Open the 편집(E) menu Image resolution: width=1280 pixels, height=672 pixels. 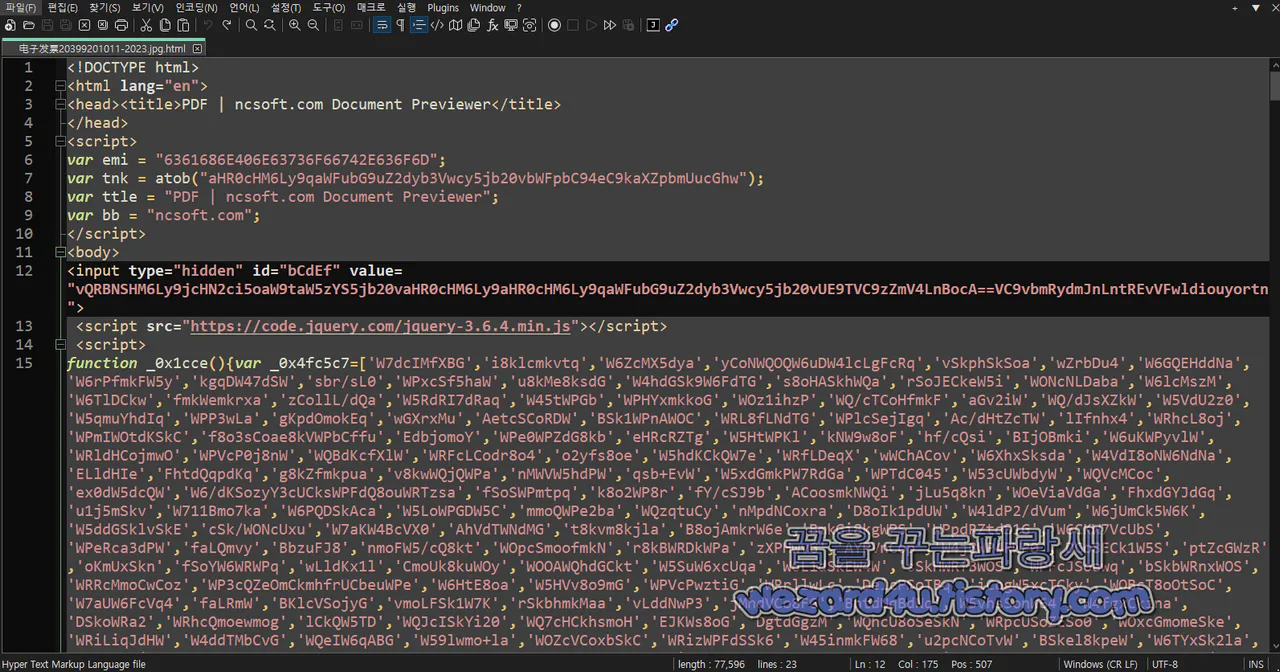point(62,8)
